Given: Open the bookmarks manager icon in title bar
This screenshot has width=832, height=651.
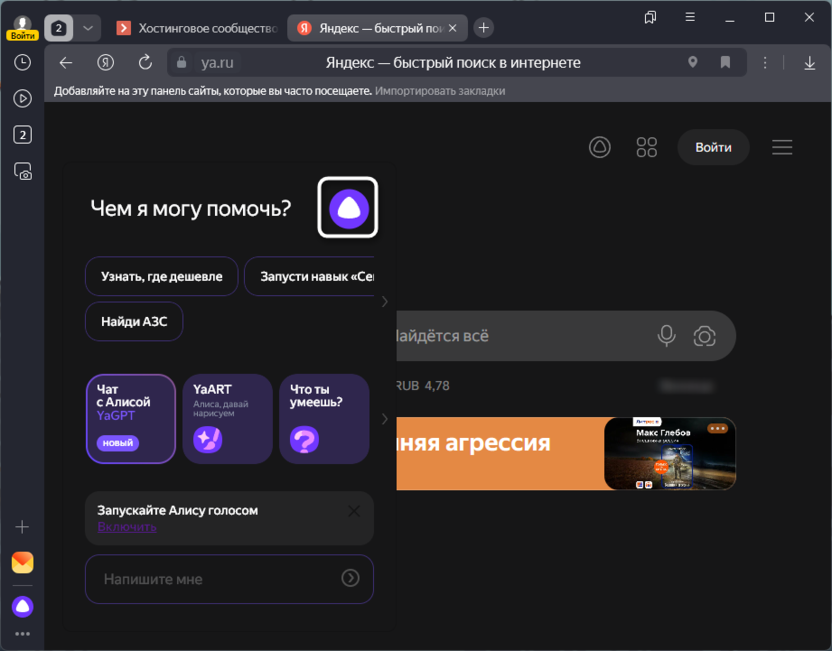Looking at the screenshot, I should tap(650, 18).
